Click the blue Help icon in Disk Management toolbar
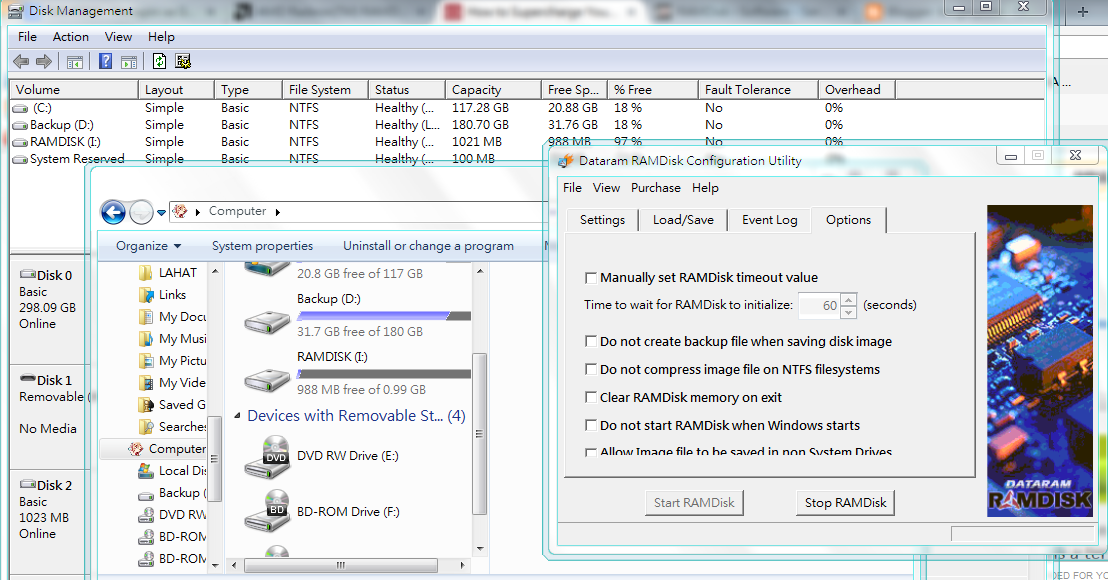Viewport: 1108px width, 580px height. 105,61
